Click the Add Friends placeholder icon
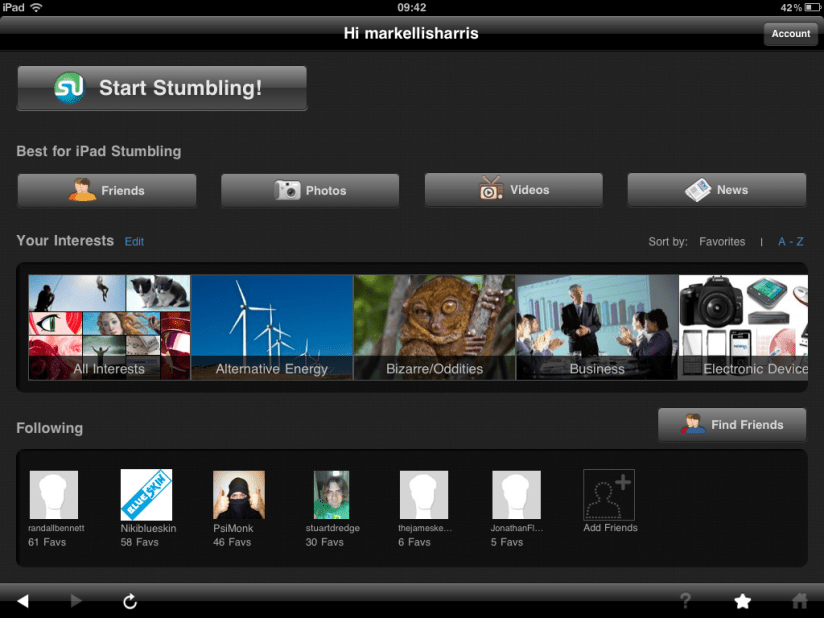Screen dimensions: 824x618 pos(609,496)
